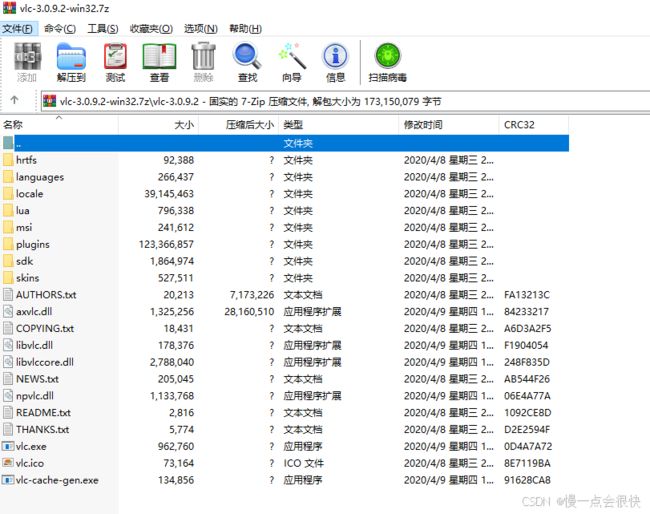Click the vlc-cache-gen.exe file icon
Screen dimensions: 650x514
8,480
